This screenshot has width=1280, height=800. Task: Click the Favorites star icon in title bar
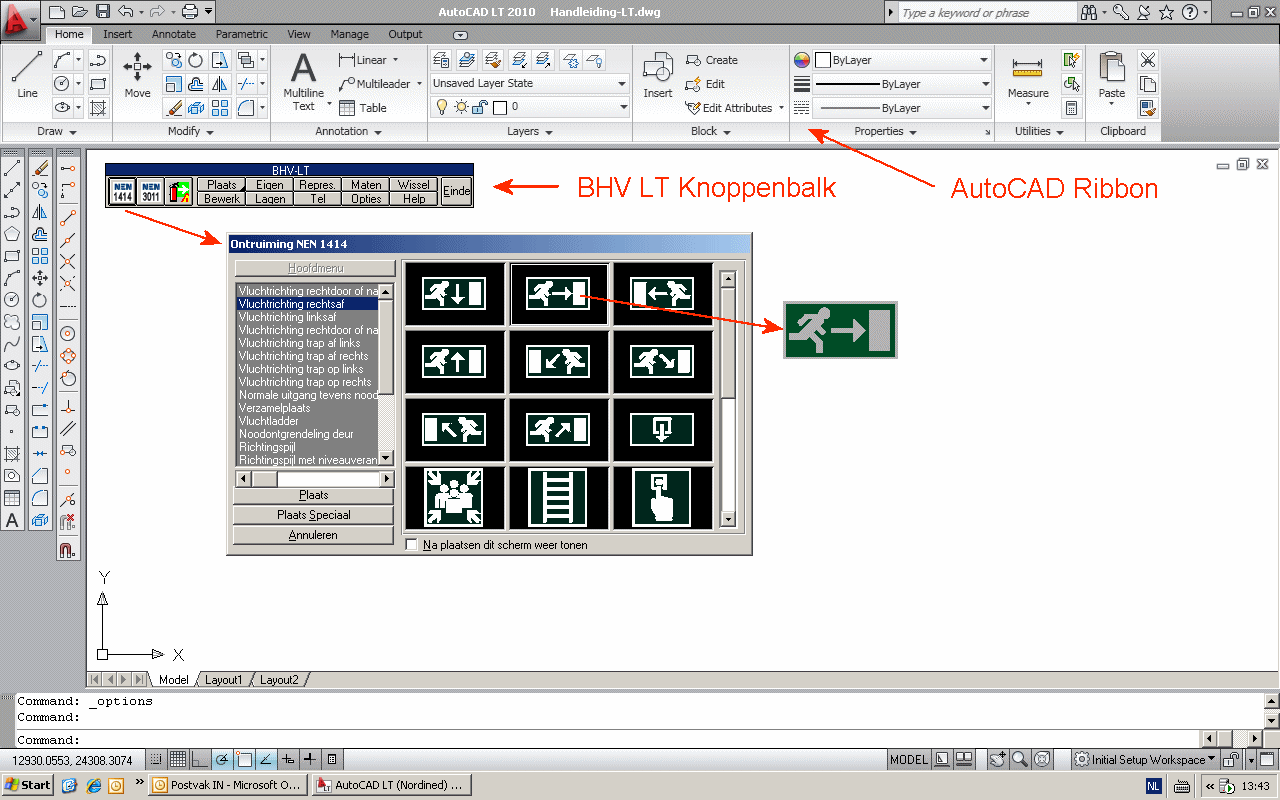click(x=1167, y=13)
